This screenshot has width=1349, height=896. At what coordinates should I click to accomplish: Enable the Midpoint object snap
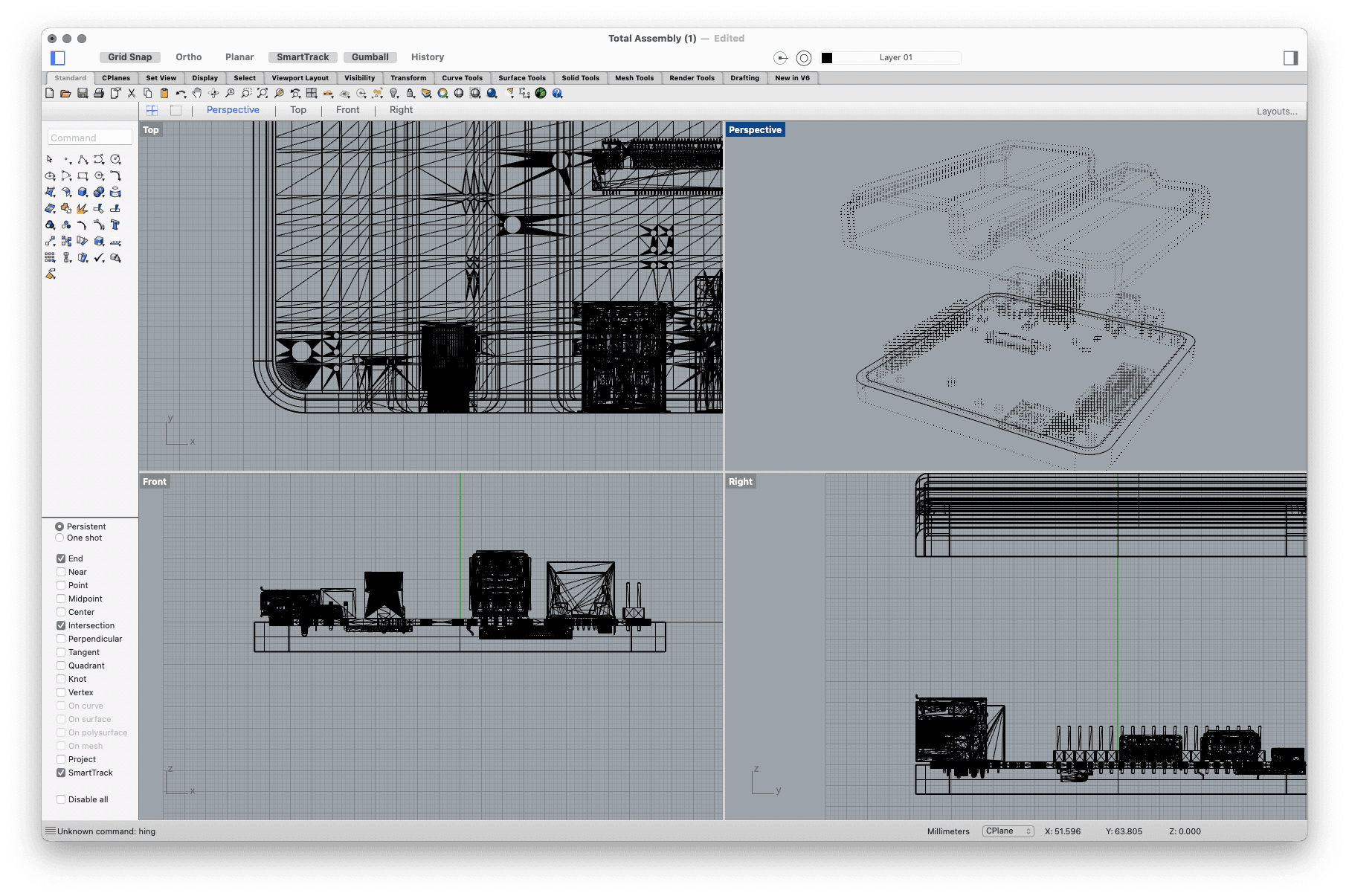pyautogui.click(x=61, y=599)
